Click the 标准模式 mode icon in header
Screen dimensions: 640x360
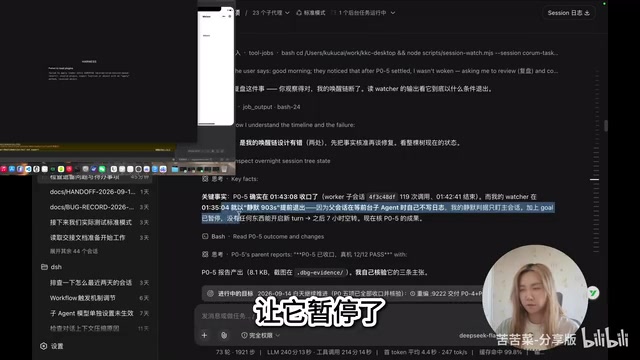coord(299,13)
